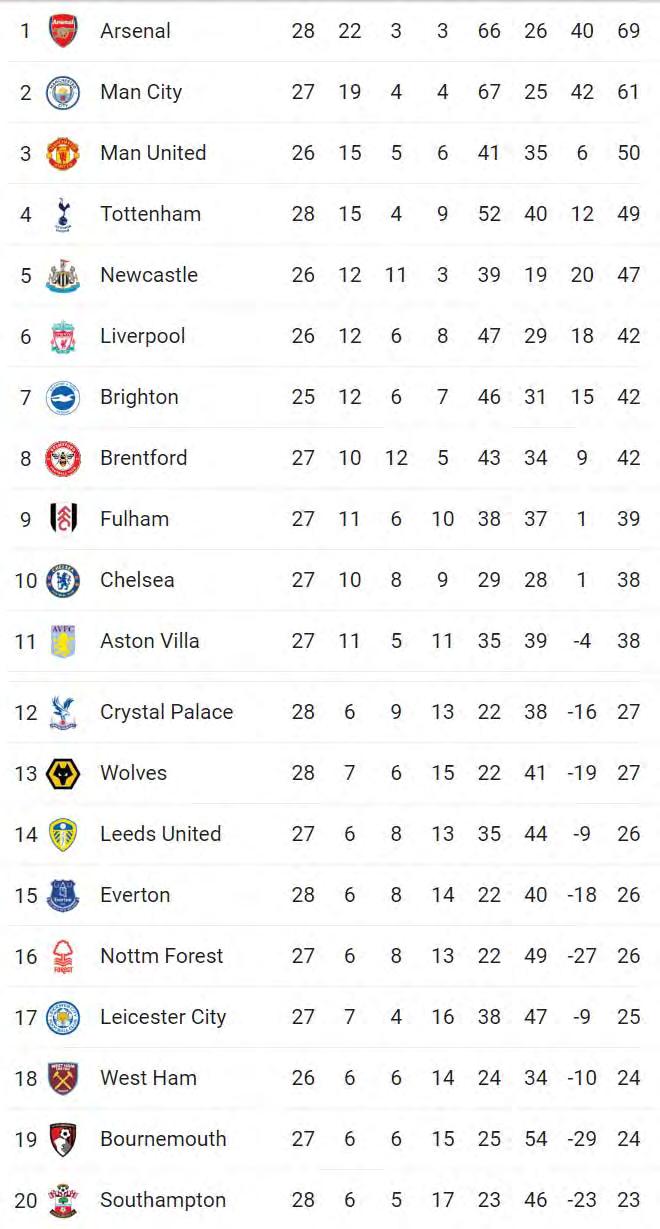Select the Crystal Palace team name
The width and height of the screenshot is (660, 1229).
166,712
